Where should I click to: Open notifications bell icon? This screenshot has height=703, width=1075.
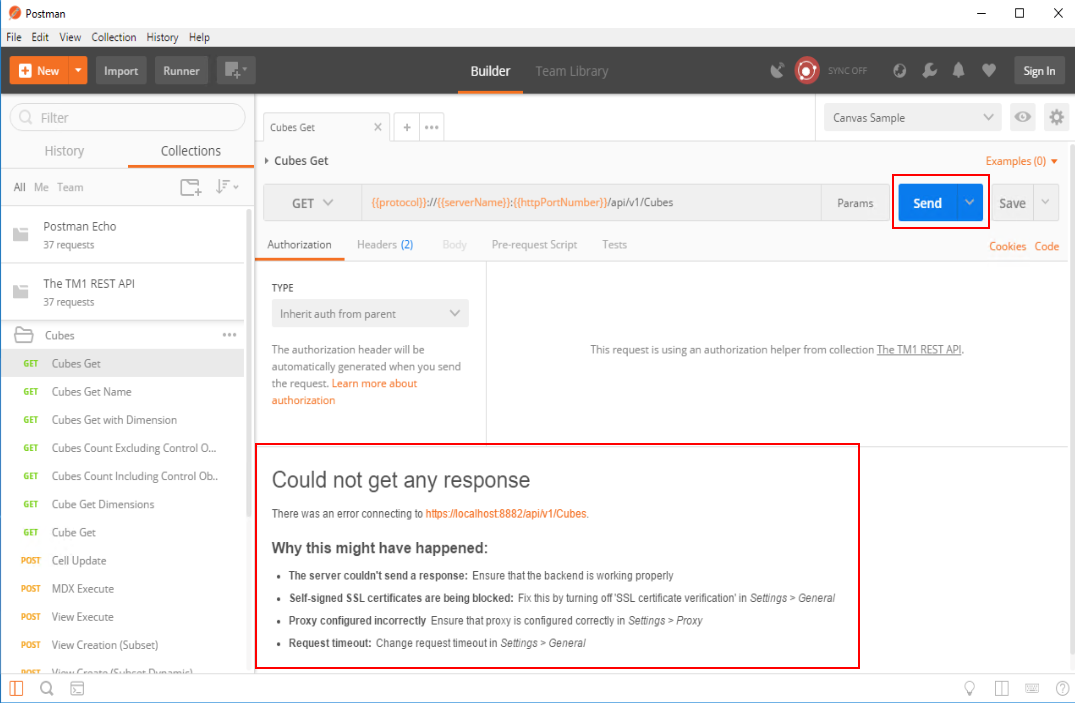959,71
